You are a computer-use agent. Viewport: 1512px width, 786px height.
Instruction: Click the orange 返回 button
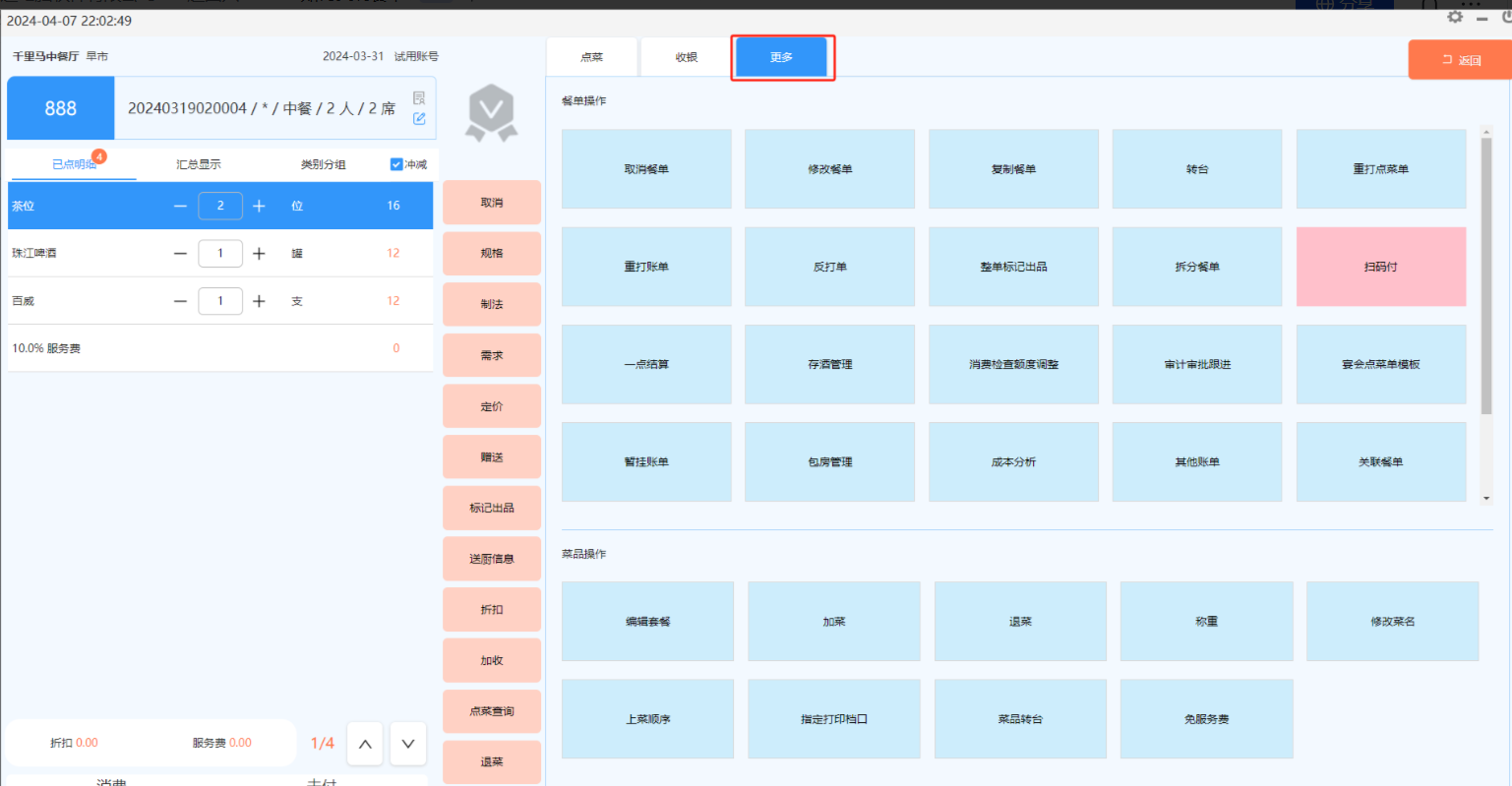click(1460, 60)
